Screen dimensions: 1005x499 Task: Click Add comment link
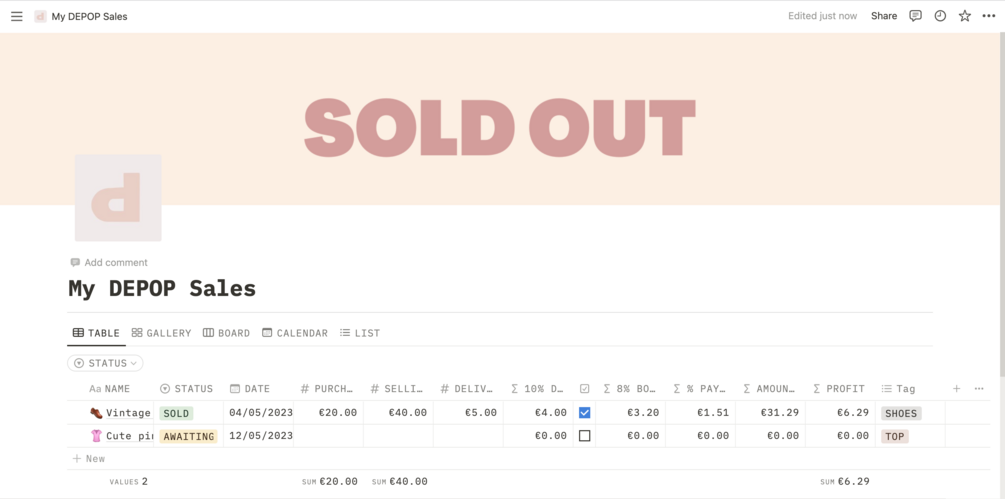pos(115,262)
